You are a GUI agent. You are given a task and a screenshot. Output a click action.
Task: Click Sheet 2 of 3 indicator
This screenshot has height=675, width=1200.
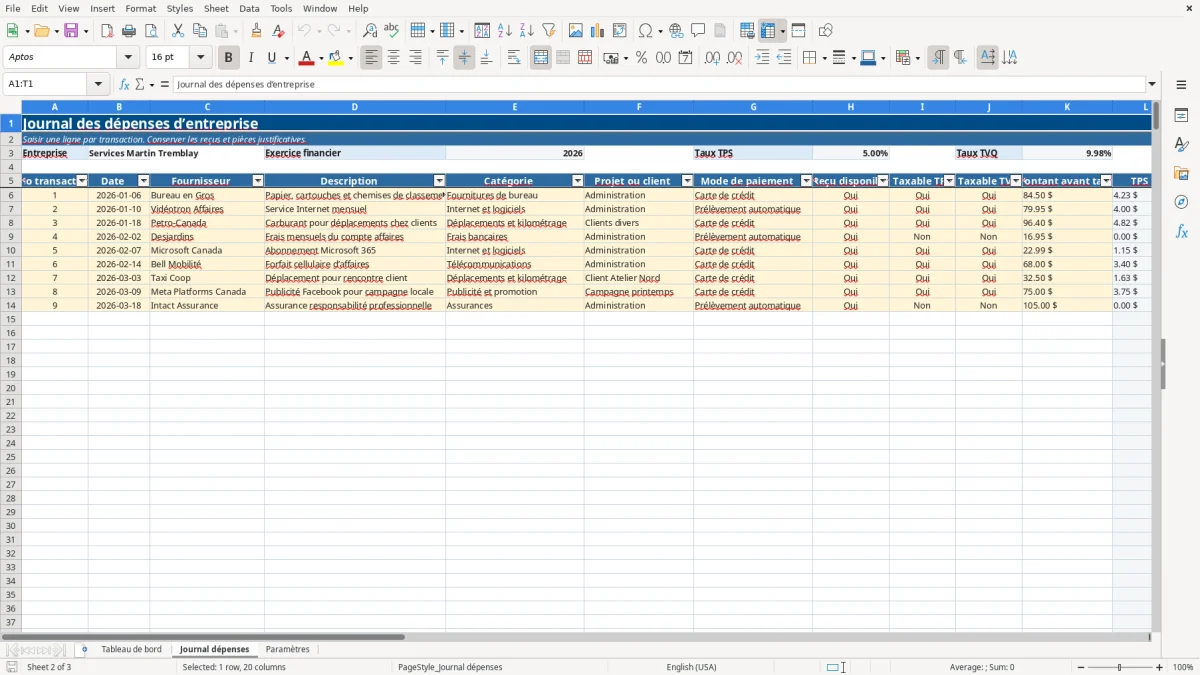49,667
